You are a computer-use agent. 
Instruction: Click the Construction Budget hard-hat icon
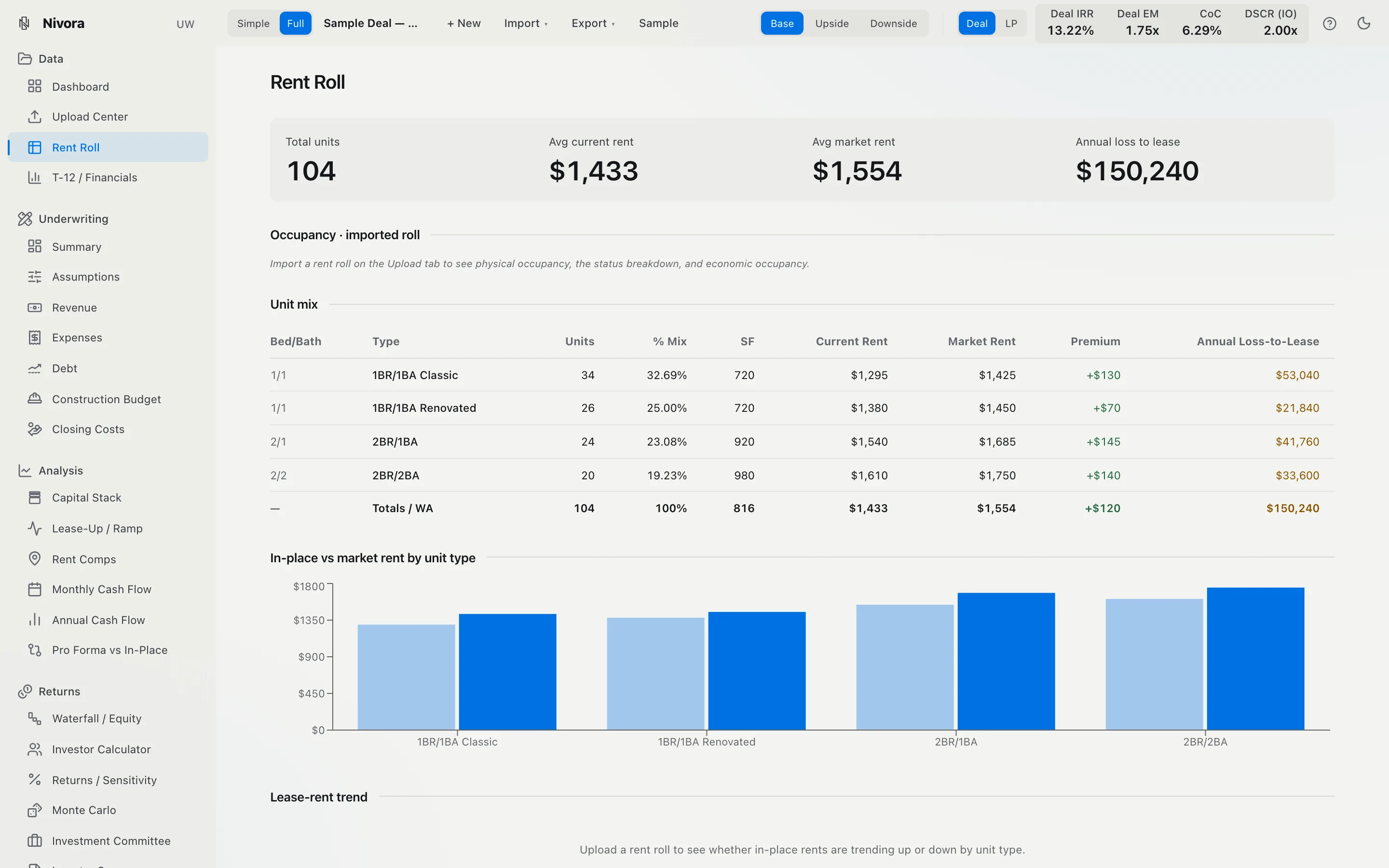point(34,399)
